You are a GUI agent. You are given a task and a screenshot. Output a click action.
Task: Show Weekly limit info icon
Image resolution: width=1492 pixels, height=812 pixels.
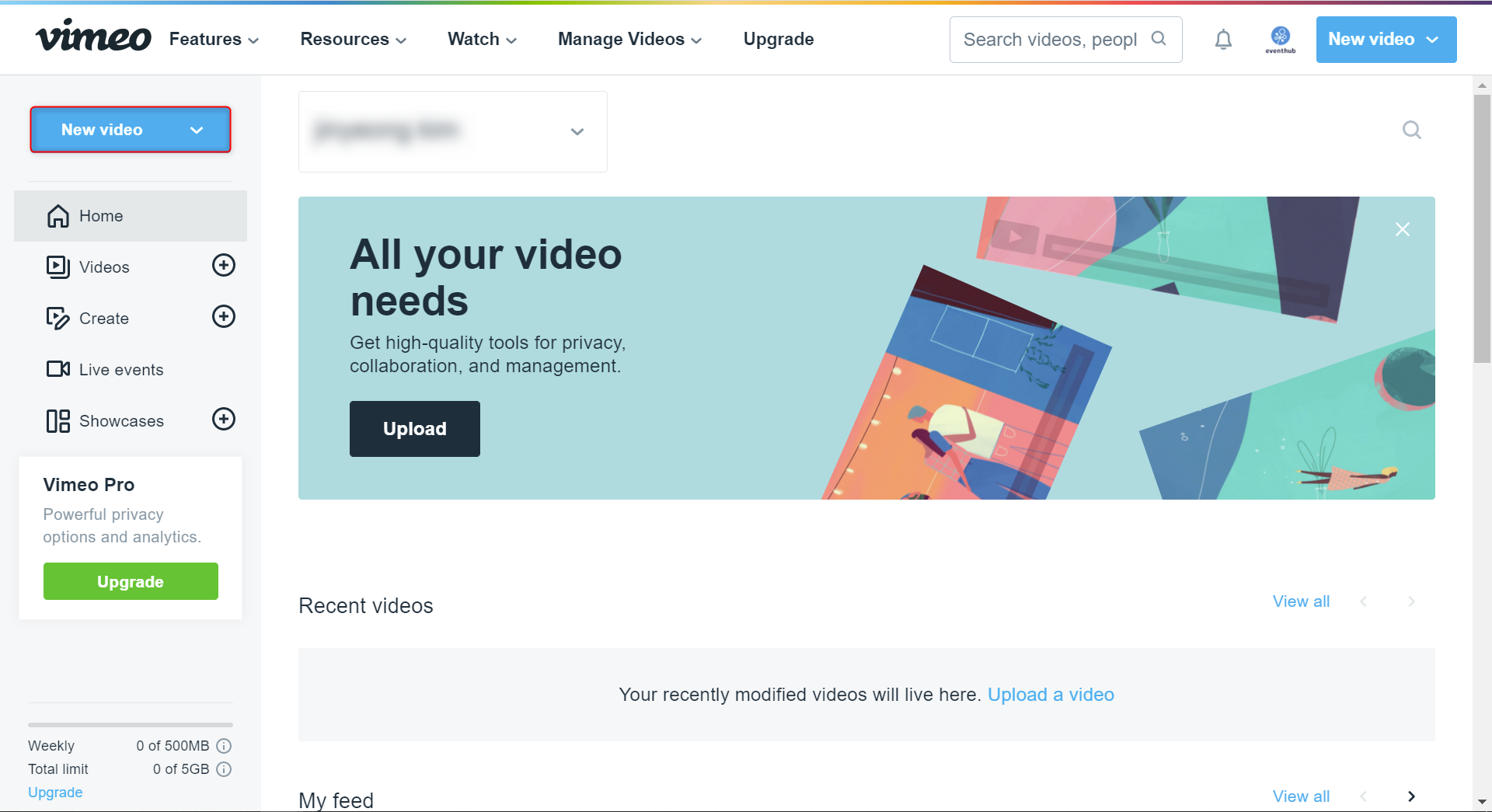click(224, 746)
